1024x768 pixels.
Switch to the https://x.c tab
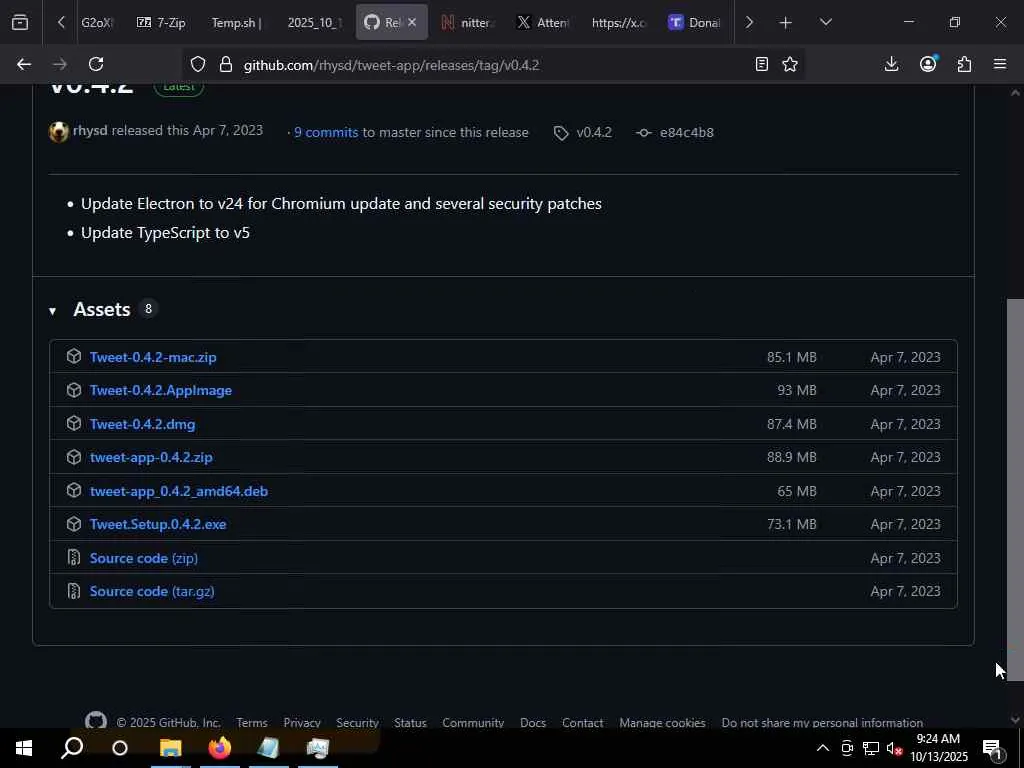coord(618,22)
